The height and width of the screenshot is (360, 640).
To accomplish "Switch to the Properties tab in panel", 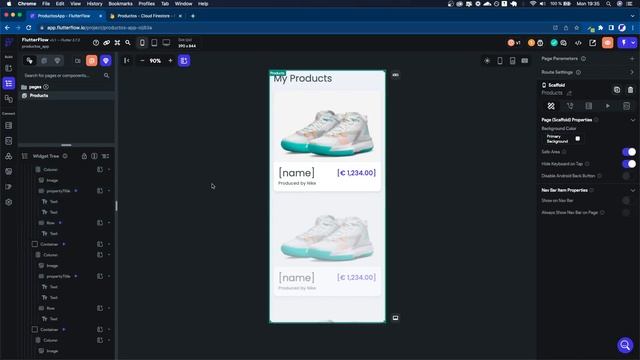I will (x=551, y=106).
